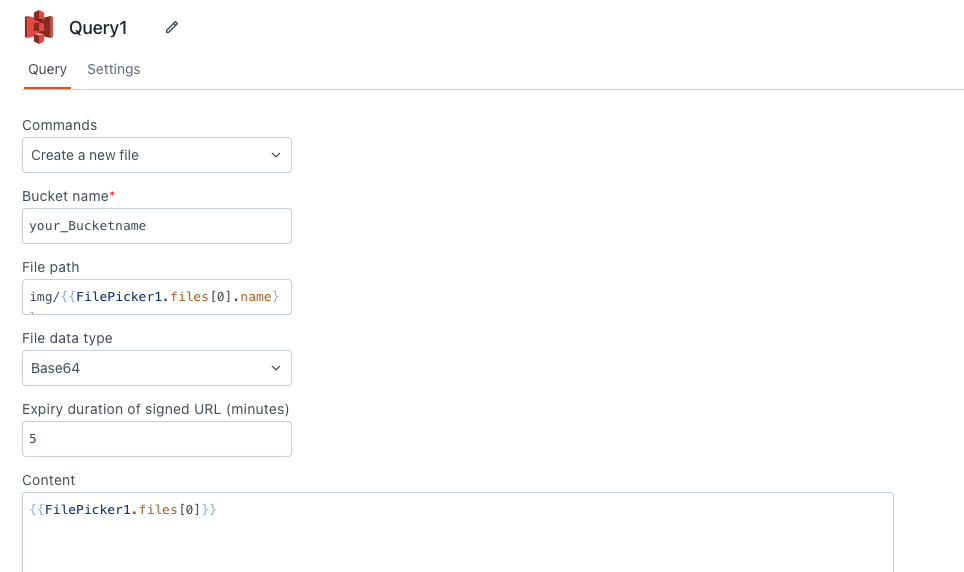Click the Expiry duration of signed URL label
The image size is (964, 572).
(x=155, y=409)
